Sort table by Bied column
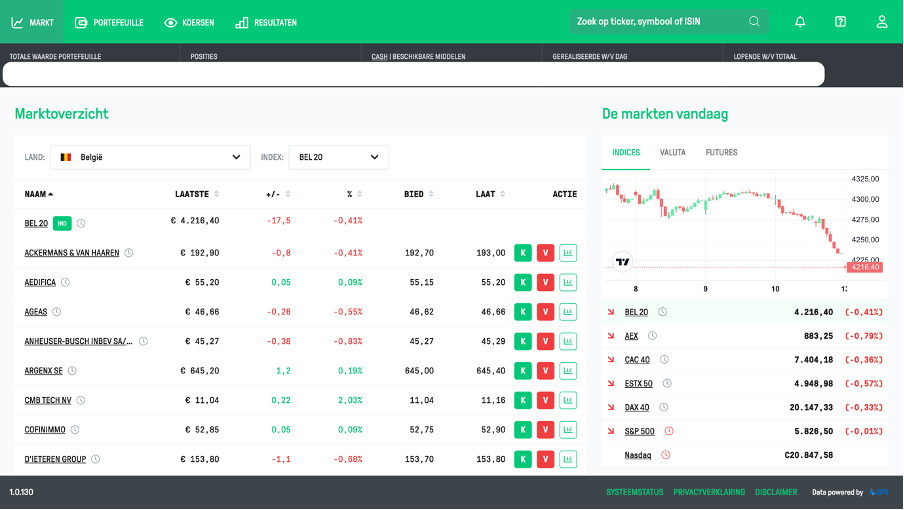 419,194
